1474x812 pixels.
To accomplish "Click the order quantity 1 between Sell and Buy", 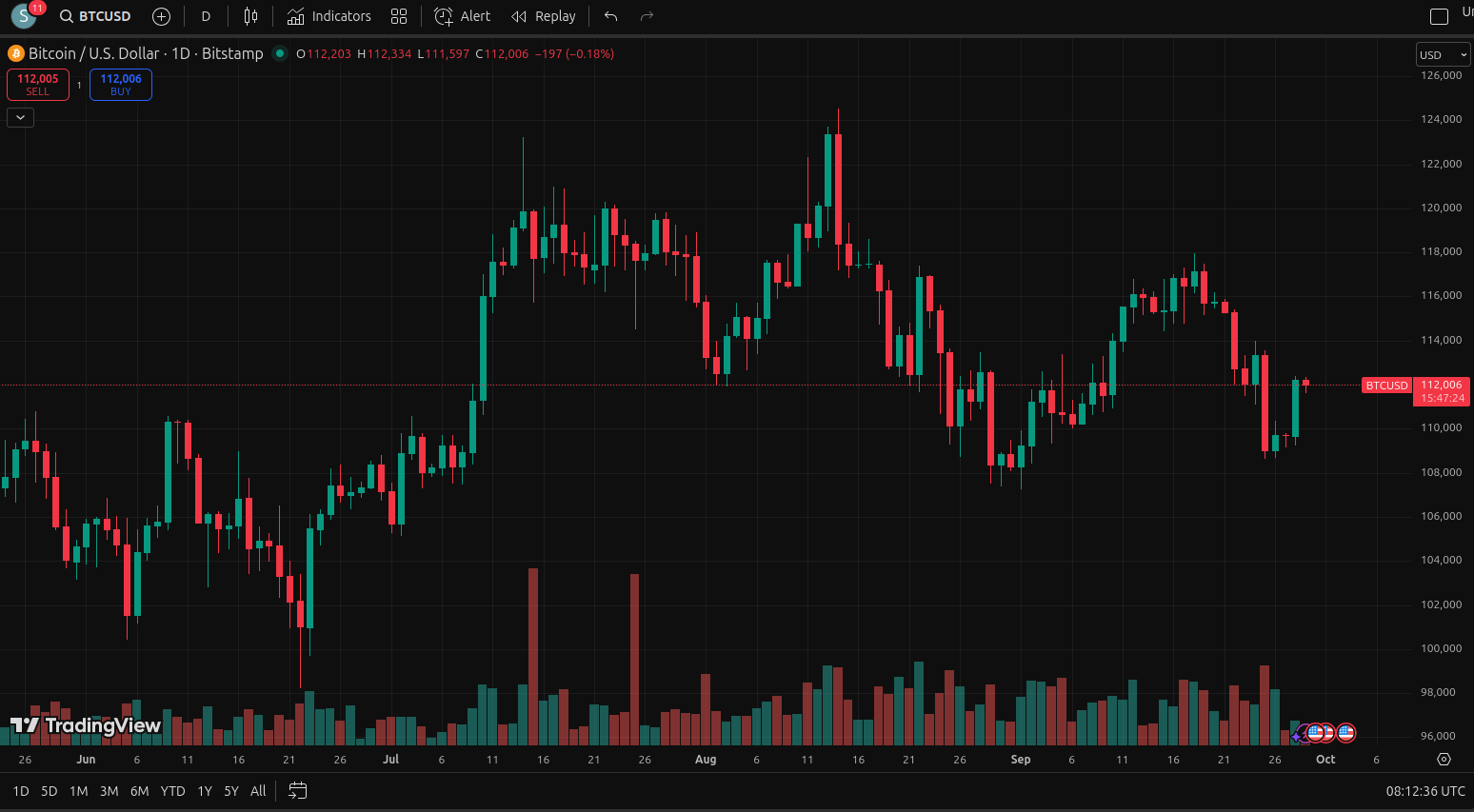I will (x=79, y=85).
